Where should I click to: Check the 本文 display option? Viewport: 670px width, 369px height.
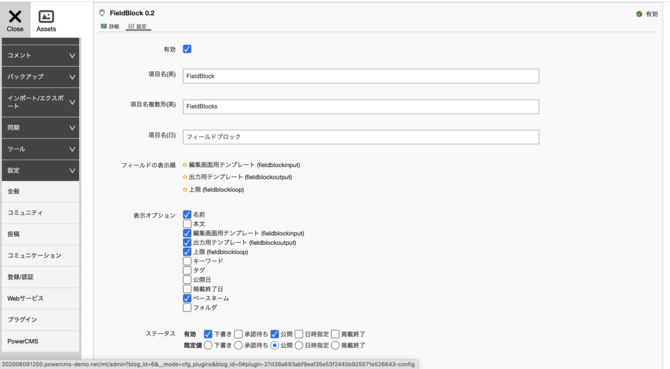(x=187, y=223)
